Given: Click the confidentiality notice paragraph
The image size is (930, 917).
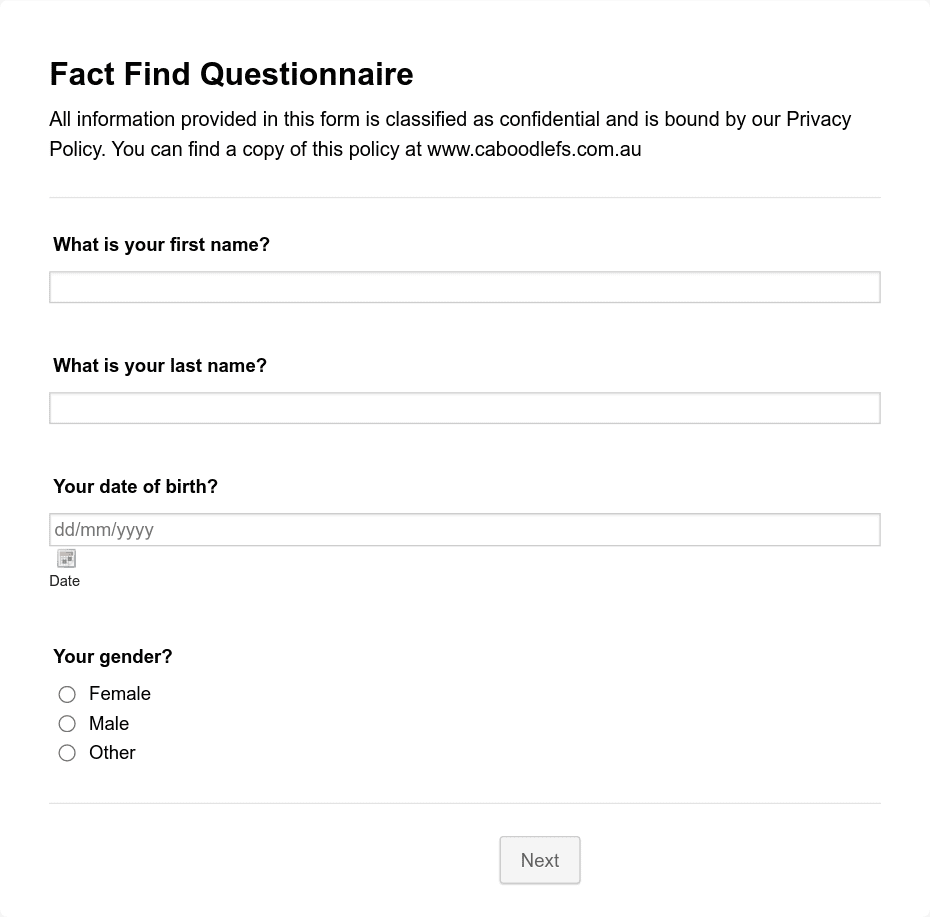Looking at the screenshot, I should pyautogui.click(x=450, y=134).
